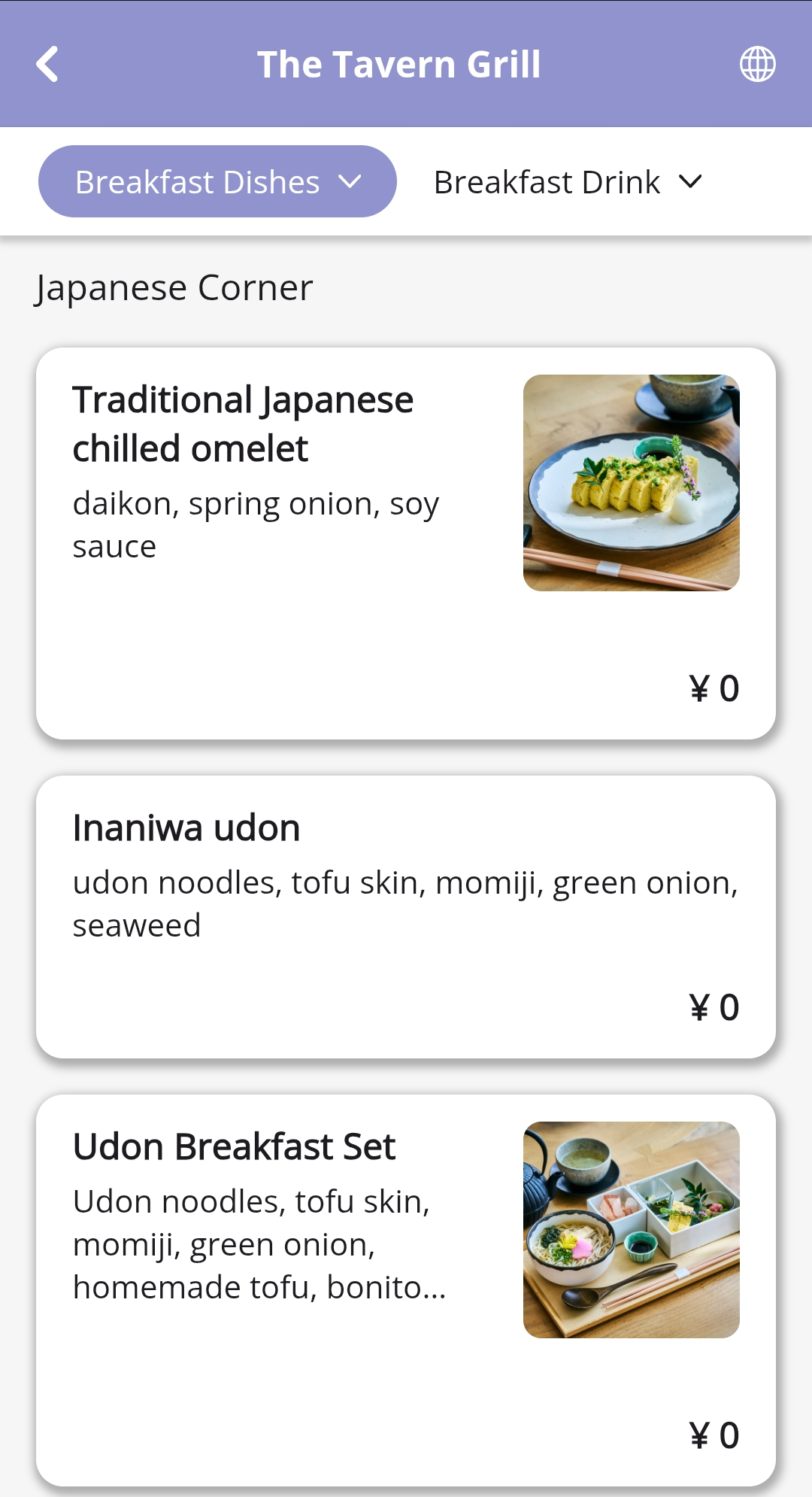Image resolution: width=812 pixels, height=1497 pixels.
Task: Click the Inaniwa udon ingredients description
Action: (x=404, y=903)
